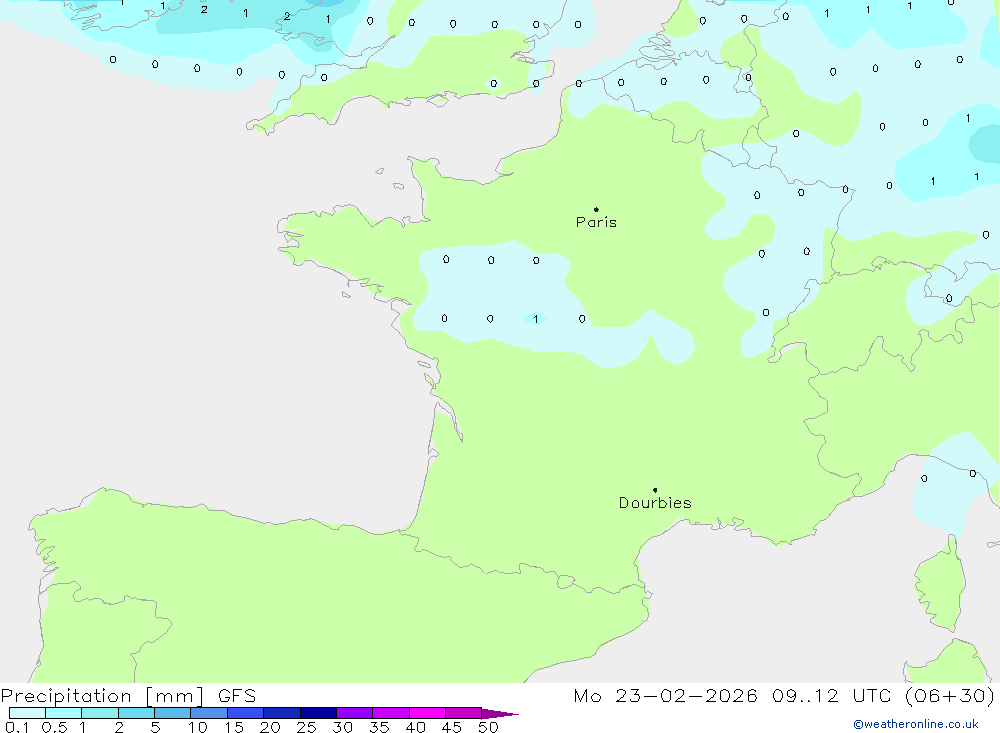Pick the legend swatch between 2 and 5
1000x733 pixels.
[x=136, y=713]
